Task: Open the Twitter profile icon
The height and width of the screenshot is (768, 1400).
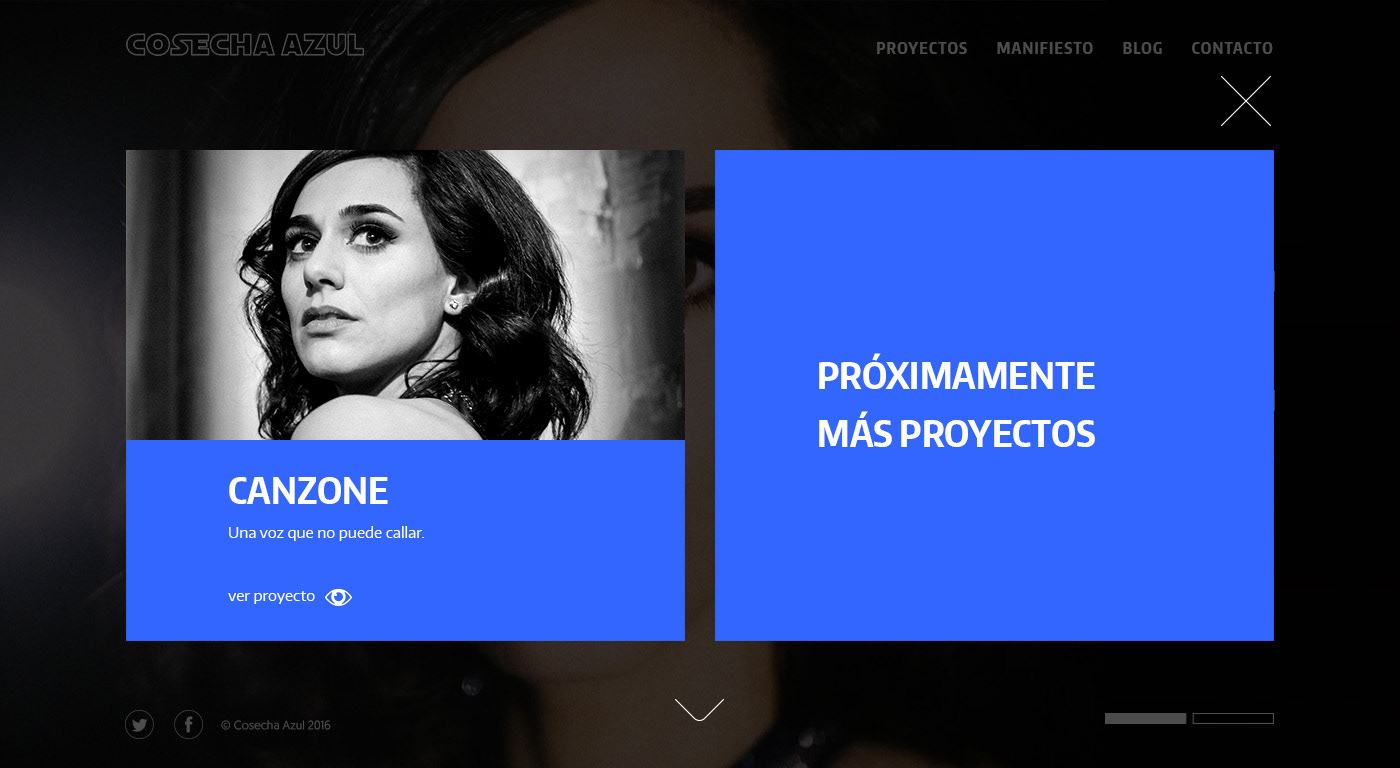Action: [139, 725]
